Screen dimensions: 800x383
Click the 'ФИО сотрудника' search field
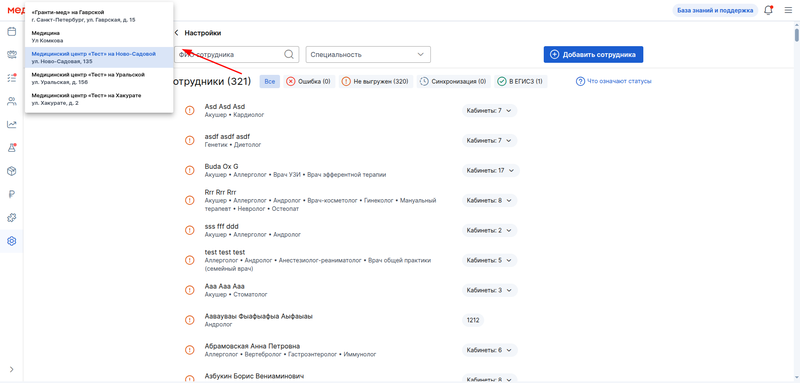click(236, 55)
